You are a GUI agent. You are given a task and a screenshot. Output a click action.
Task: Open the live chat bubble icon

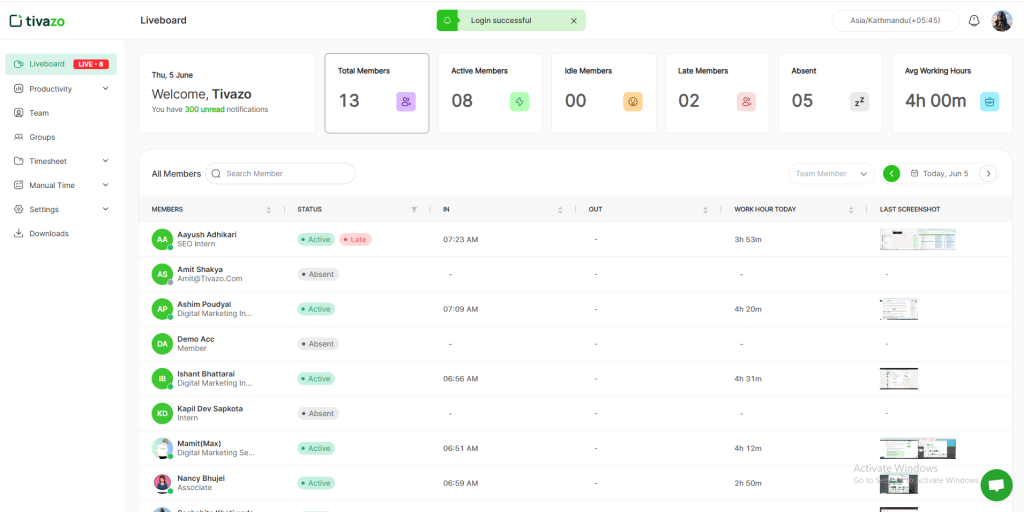point(995,484)
